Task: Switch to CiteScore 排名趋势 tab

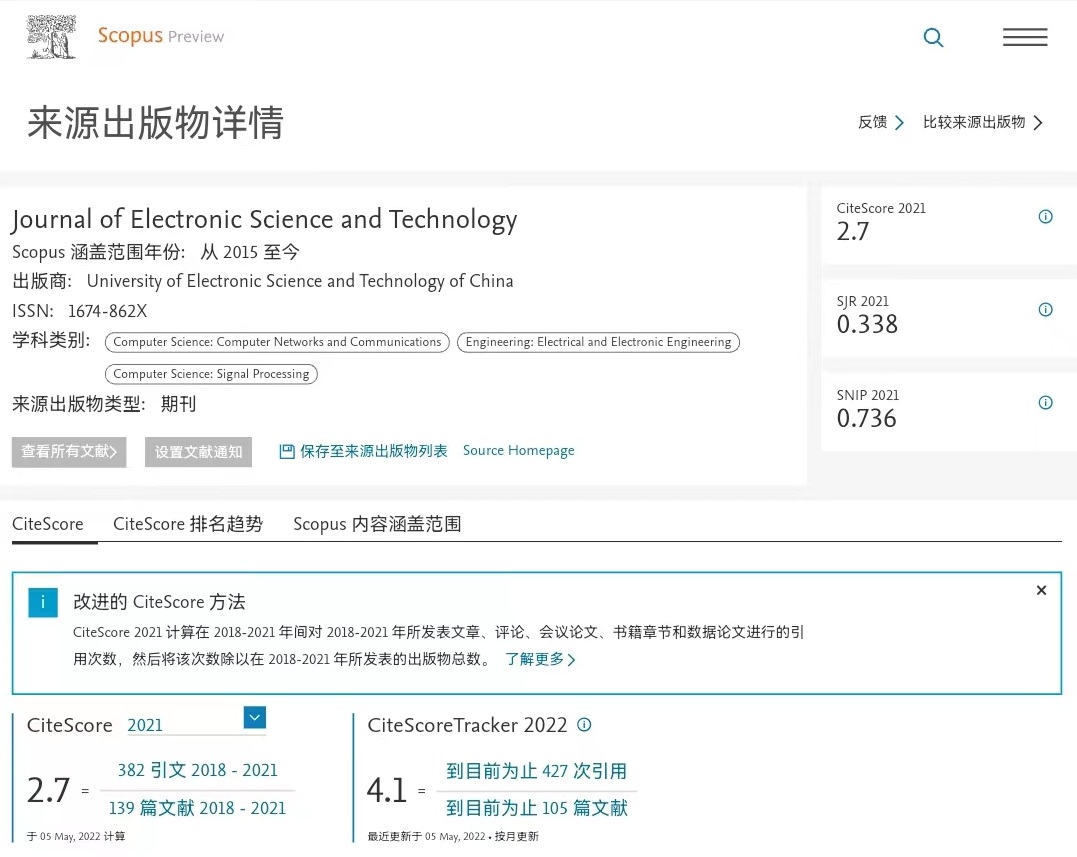Action: pos(188,524)
